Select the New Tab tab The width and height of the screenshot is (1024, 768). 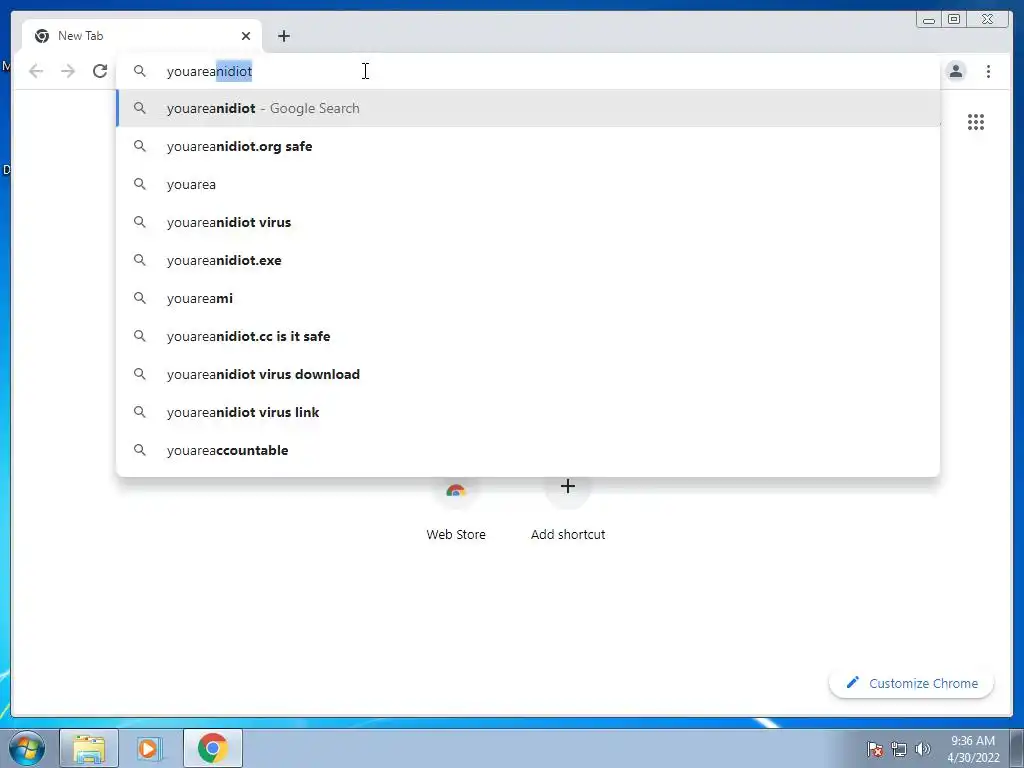coord(142,36)
